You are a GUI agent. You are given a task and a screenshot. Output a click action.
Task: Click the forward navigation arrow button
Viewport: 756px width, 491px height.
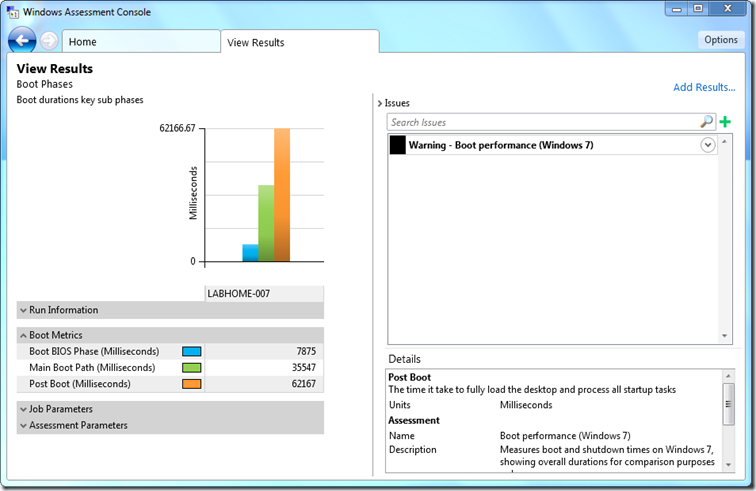pyautogui.click(x=49, y=42)
